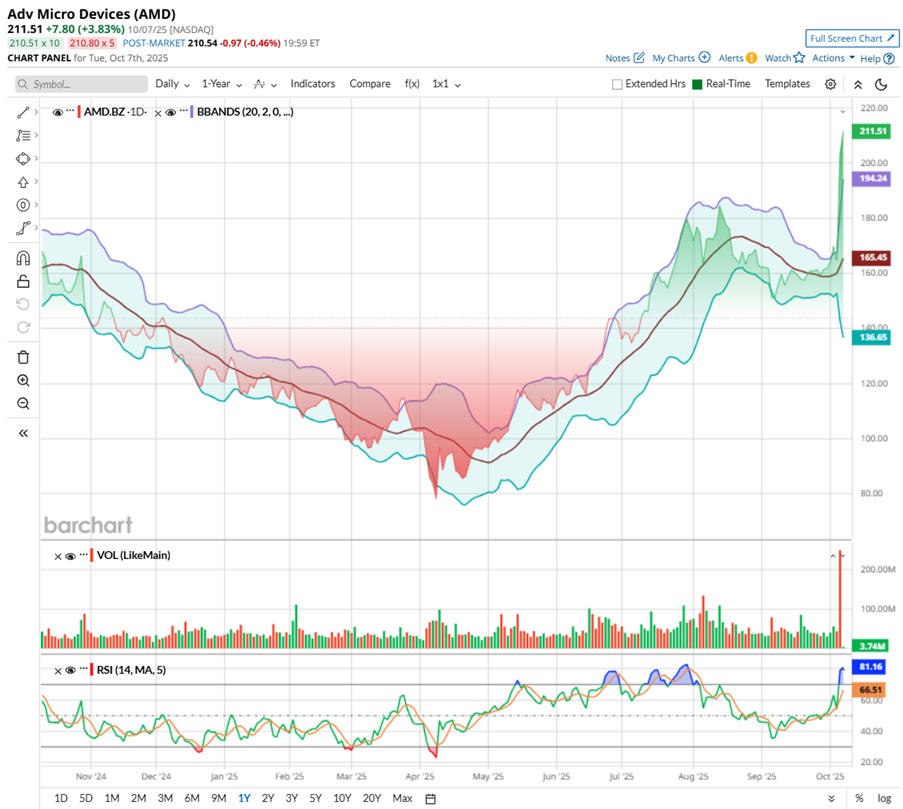
Task: Toggle the drawings lock icon
Action: pos(23,282)
